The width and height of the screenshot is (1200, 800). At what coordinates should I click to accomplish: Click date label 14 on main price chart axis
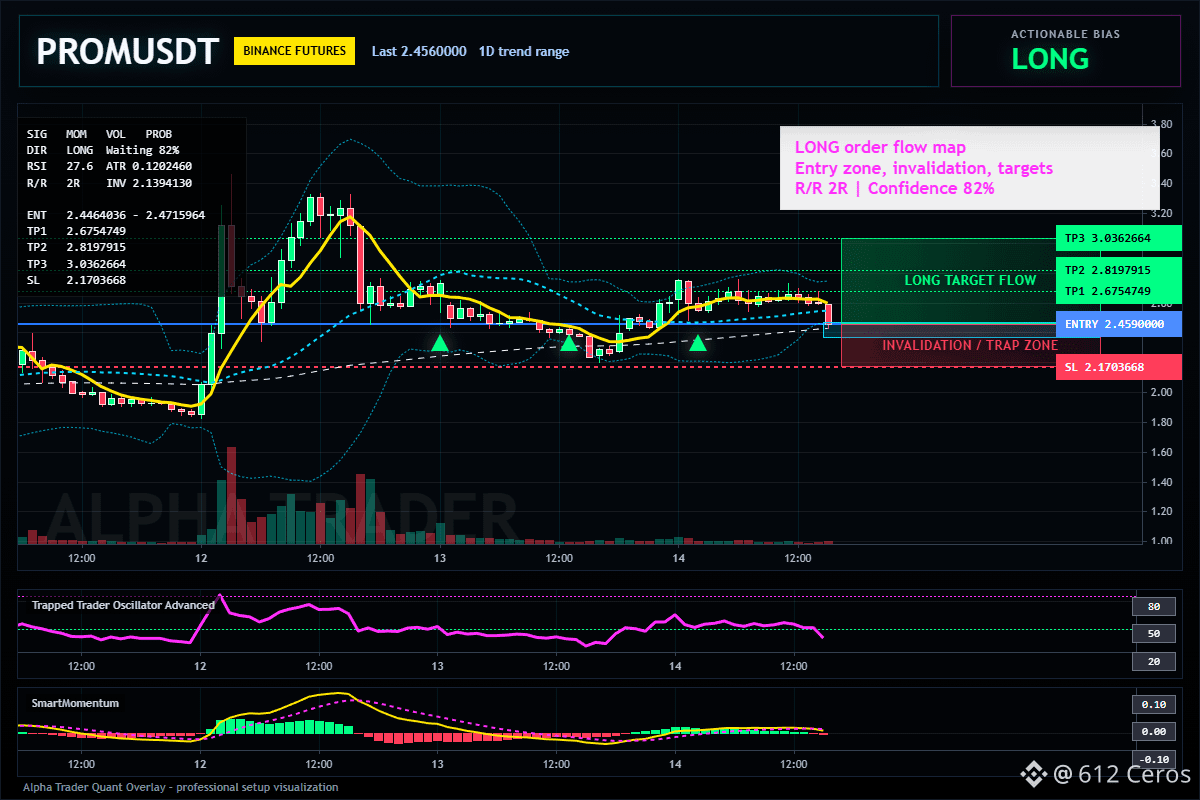pyautogui.click(x=678, y=558)
